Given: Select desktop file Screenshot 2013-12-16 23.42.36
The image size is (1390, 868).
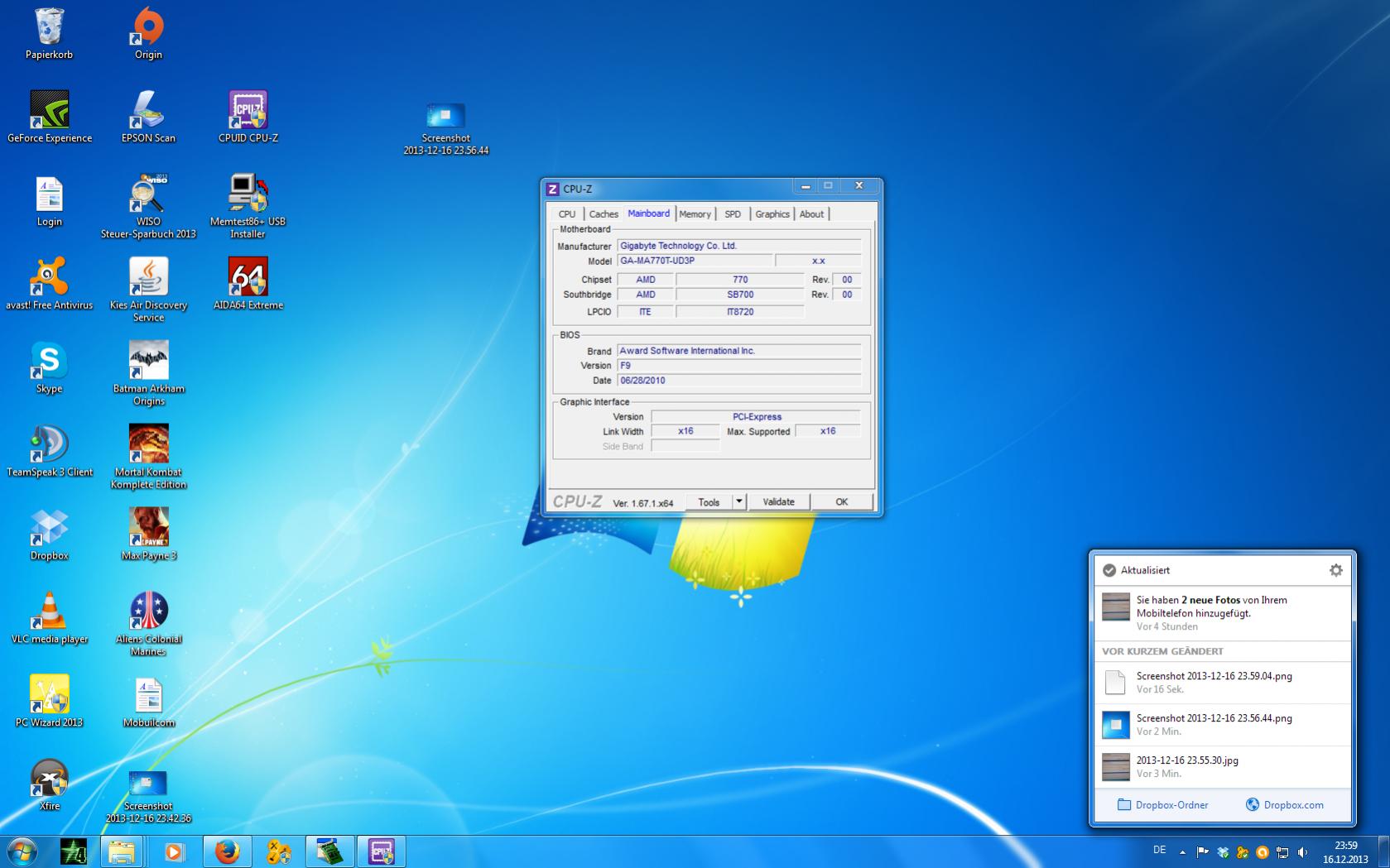Looking at the screenshot, I should point(148,796).
